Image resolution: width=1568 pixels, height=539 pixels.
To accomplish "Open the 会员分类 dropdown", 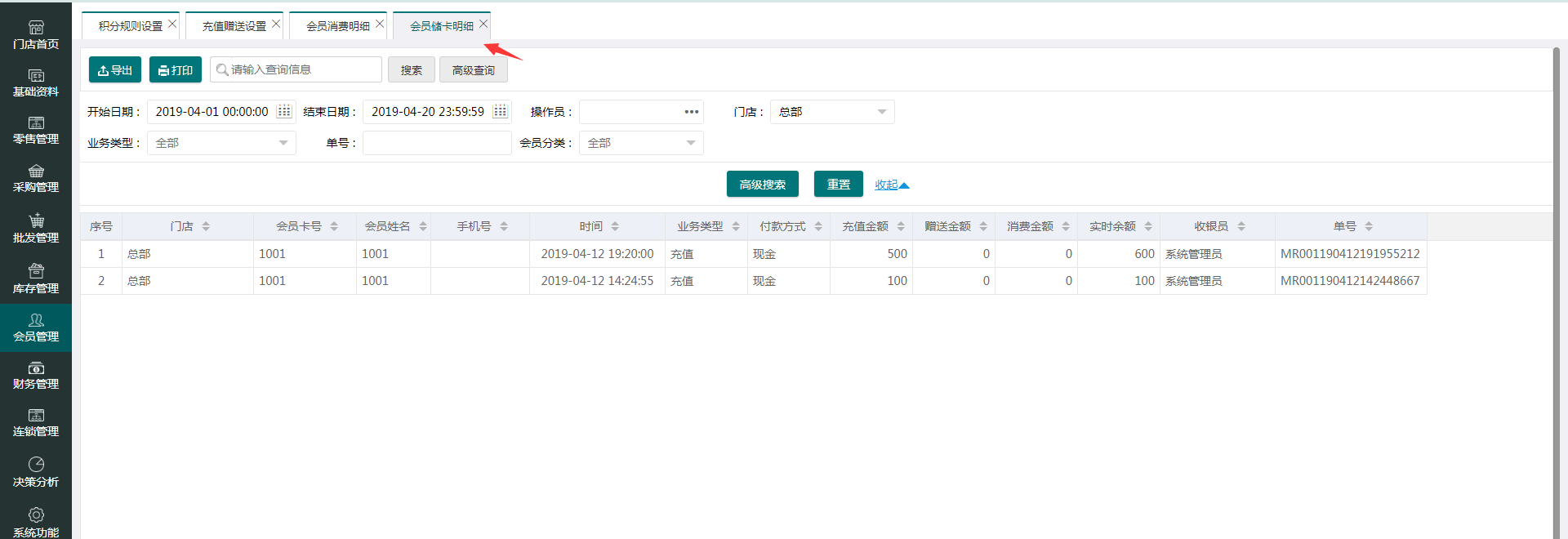I will pyautogui.click(x=641, y=143).
